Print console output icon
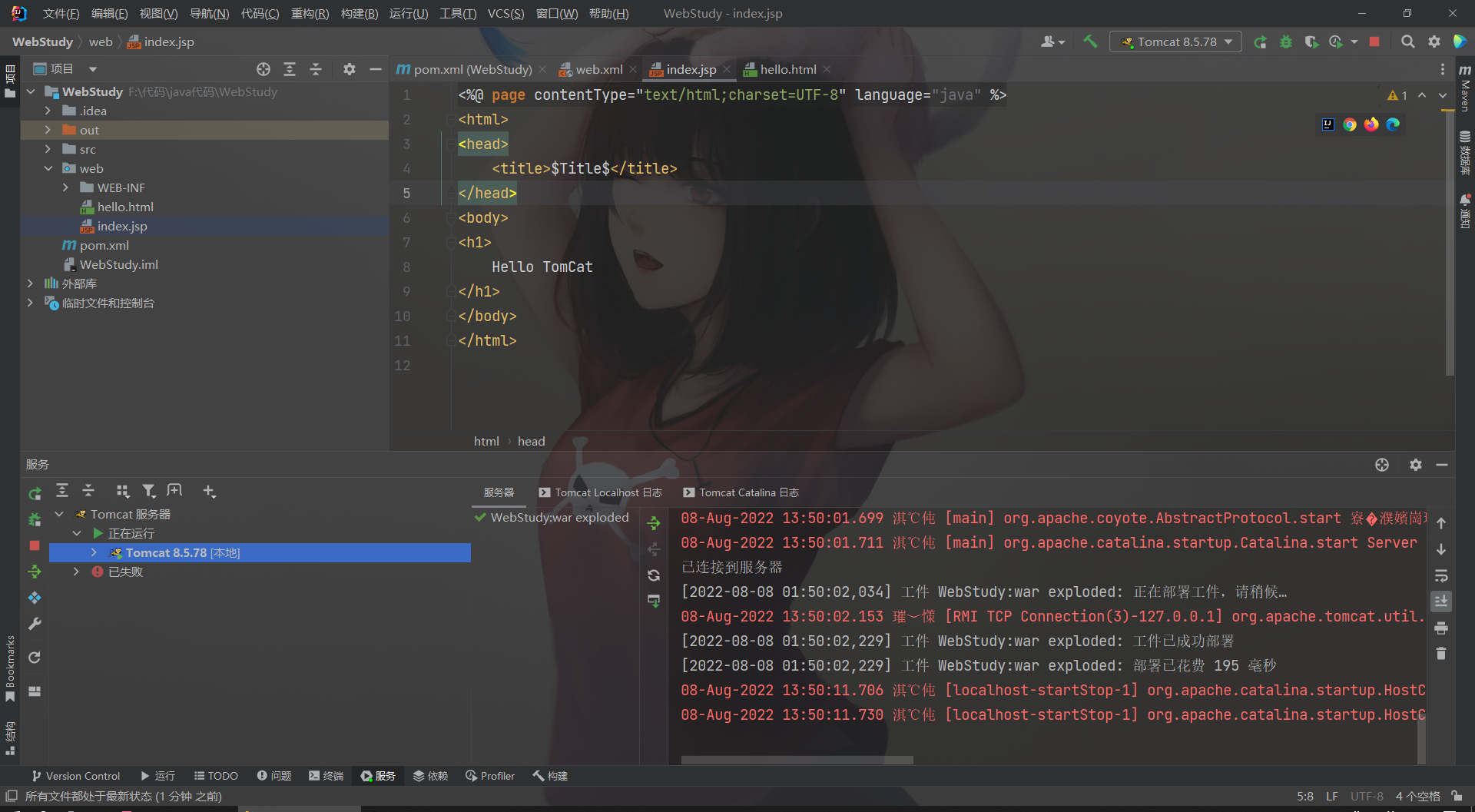The image size is (1475, 812). [x=1441, y=628]
